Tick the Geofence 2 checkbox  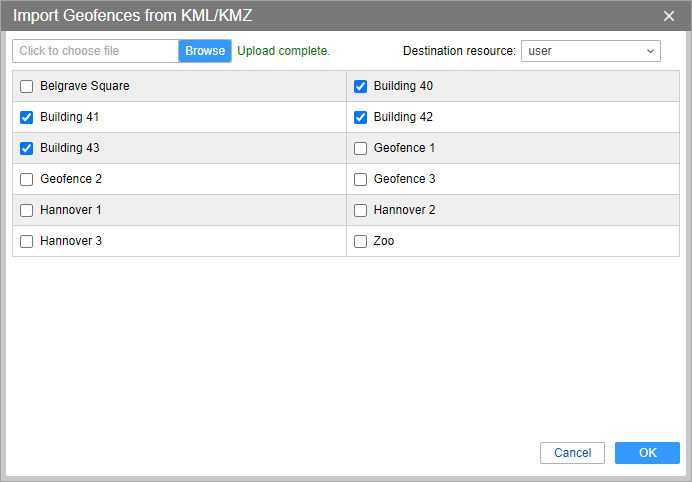(x=27, y=179)
